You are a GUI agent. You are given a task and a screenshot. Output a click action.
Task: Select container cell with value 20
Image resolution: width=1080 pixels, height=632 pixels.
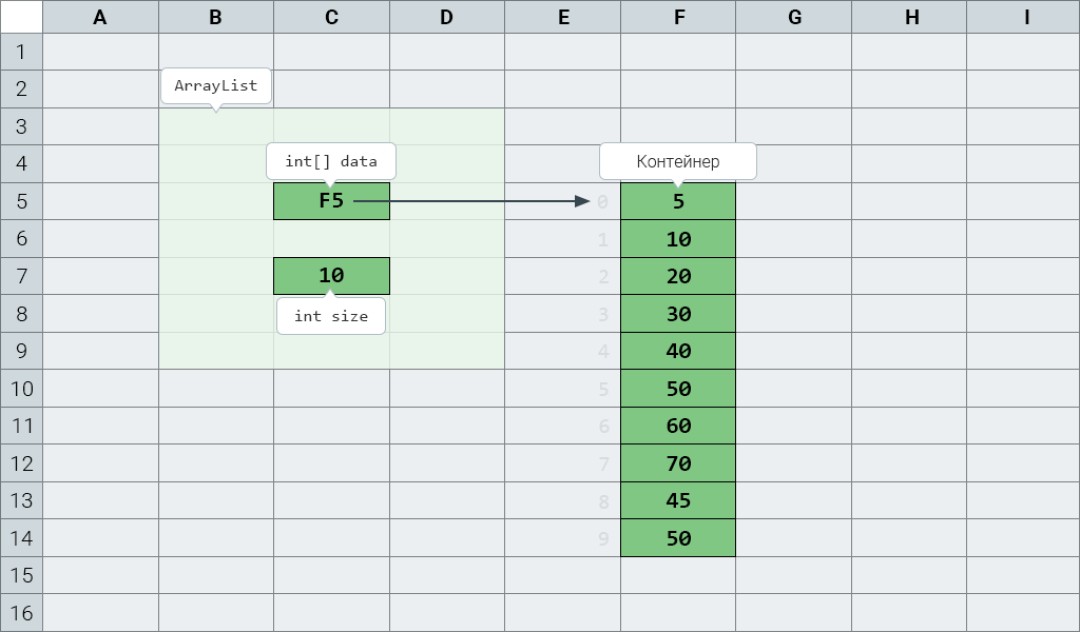coord(678,276)
